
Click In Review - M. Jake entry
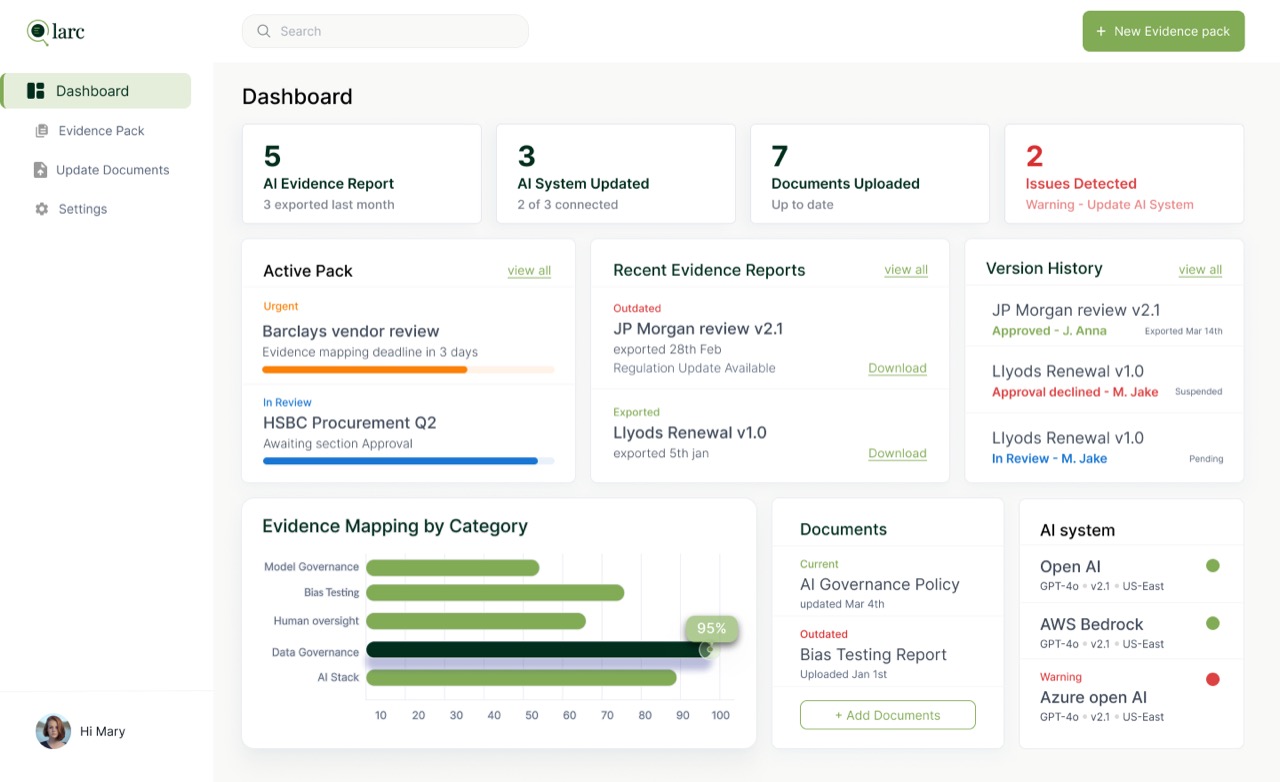pyautogui.click(x=1049, y=458)
